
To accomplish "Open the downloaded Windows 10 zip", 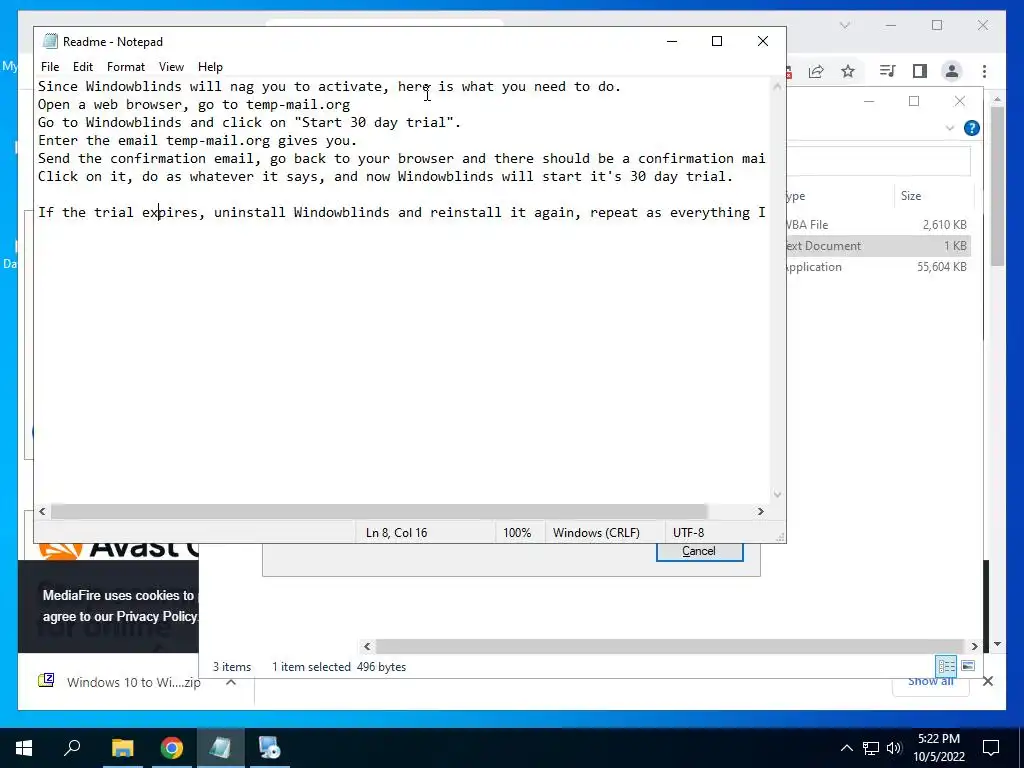I will [x=133, y=682].
